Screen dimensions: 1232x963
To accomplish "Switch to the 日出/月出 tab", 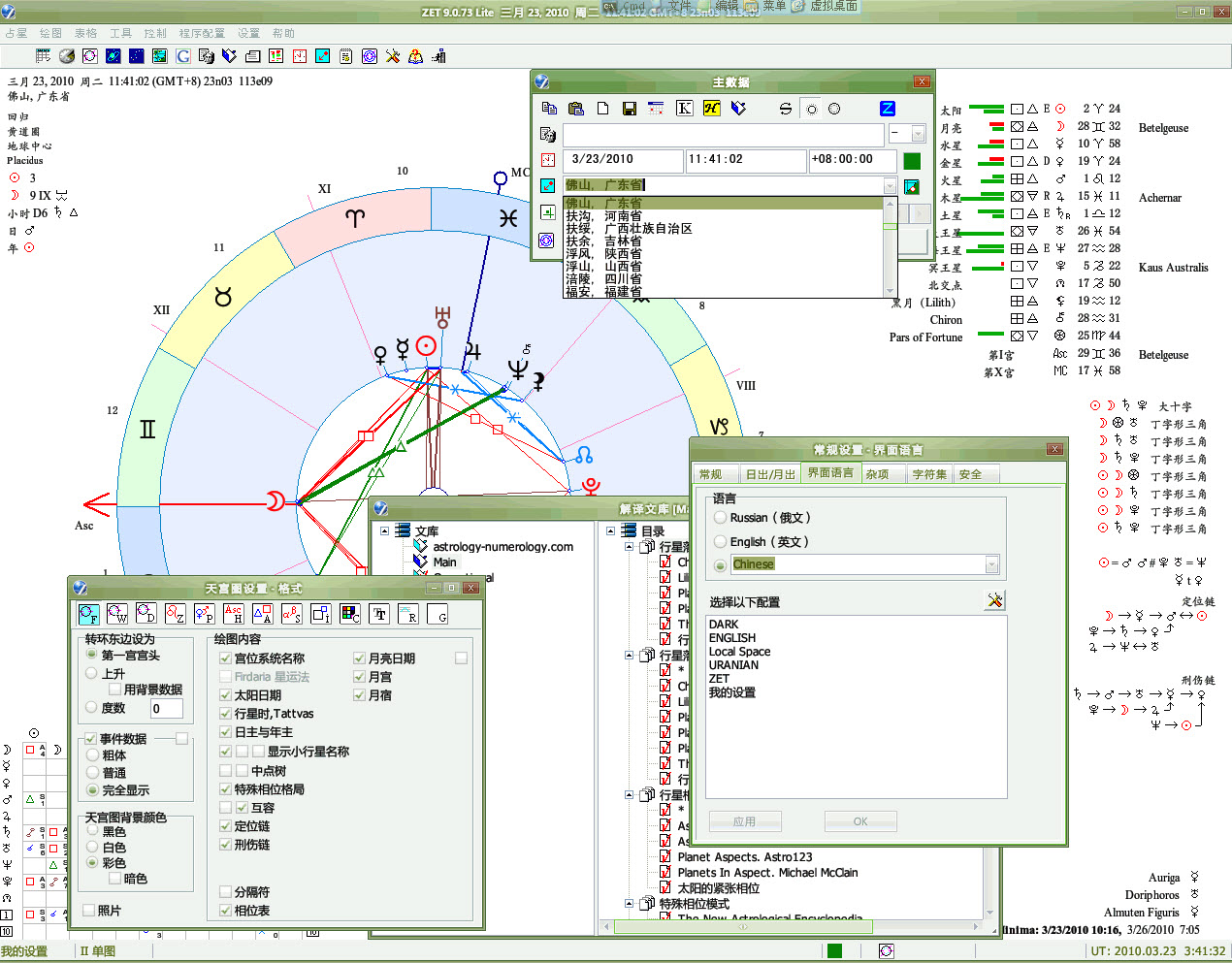I will click(x=769, y=474).
